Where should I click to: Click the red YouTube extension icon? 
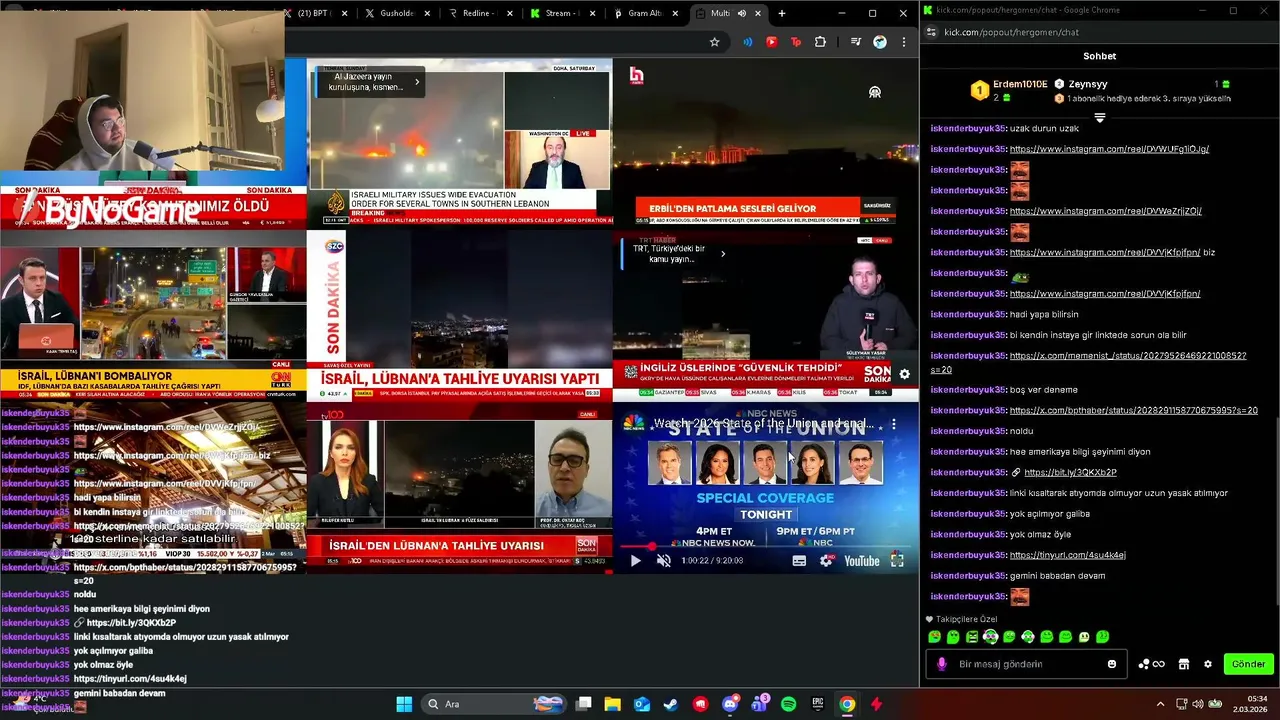(x=771, y=42)
